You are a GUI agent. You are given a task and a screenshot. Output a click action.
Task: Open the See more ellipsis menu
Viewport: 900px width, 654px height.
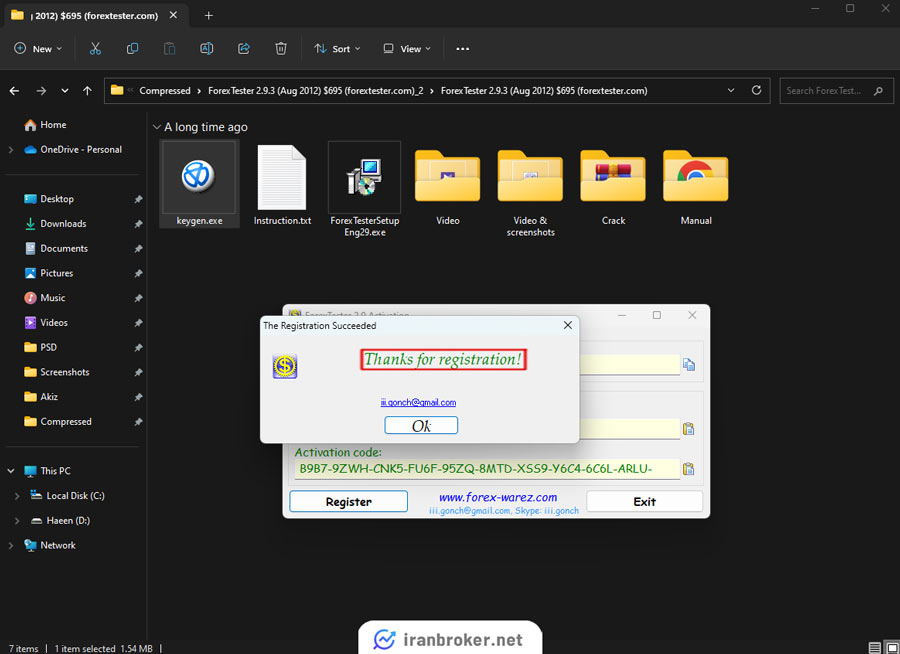click(x=463, y=49)
